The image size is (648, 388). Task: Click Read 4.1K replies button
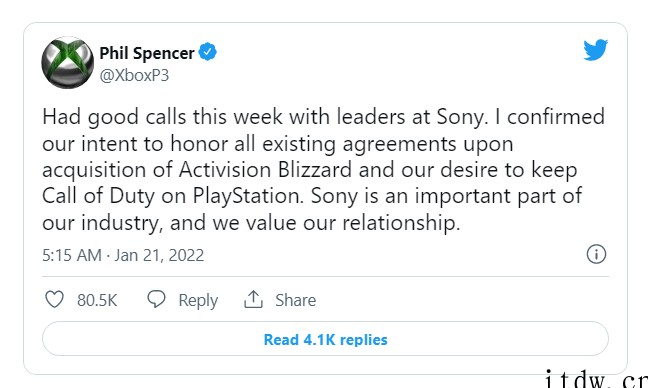pos(325,339)
